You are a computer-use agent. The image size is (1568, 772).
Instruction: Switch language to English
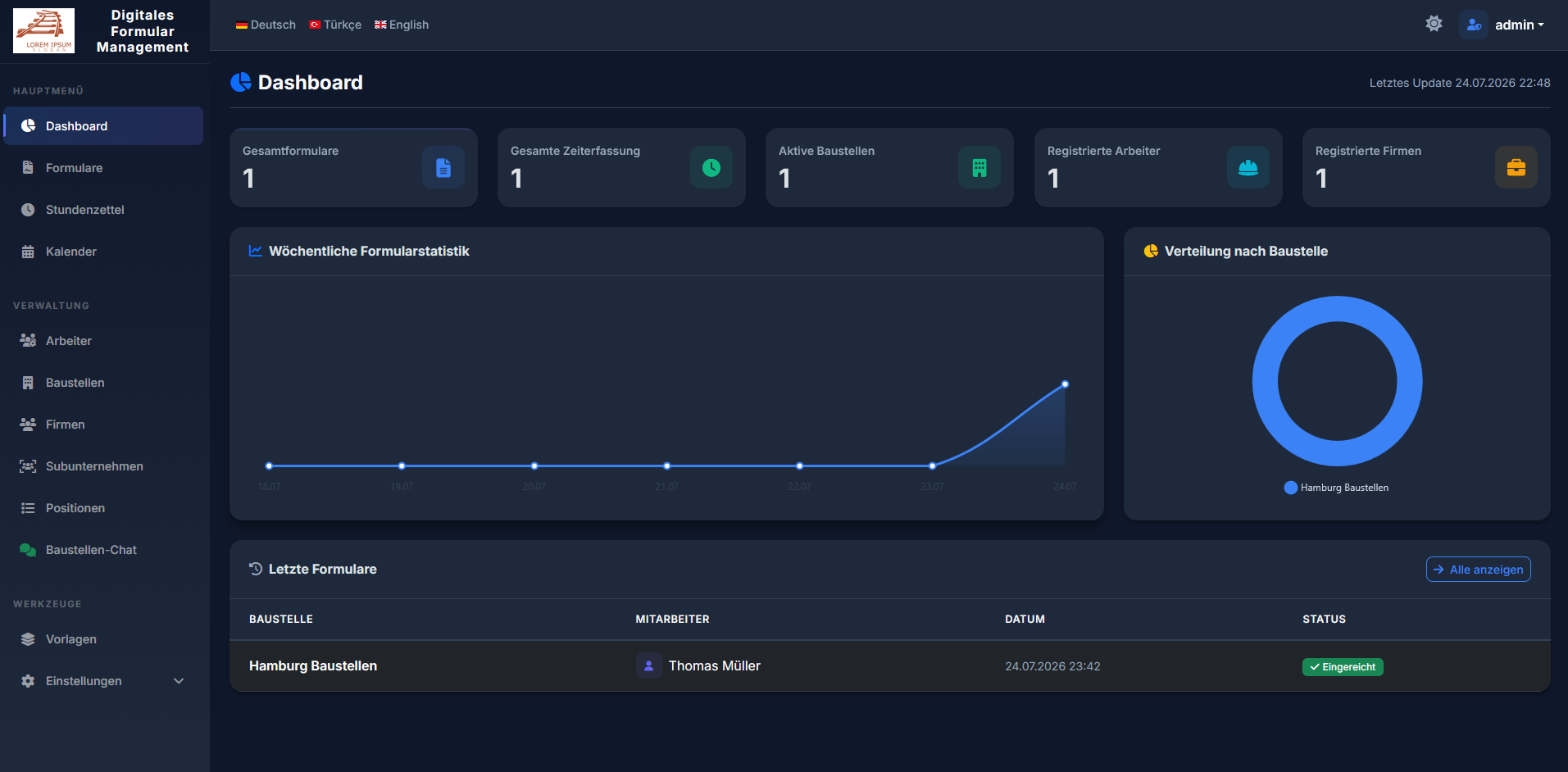pos(402,25)
